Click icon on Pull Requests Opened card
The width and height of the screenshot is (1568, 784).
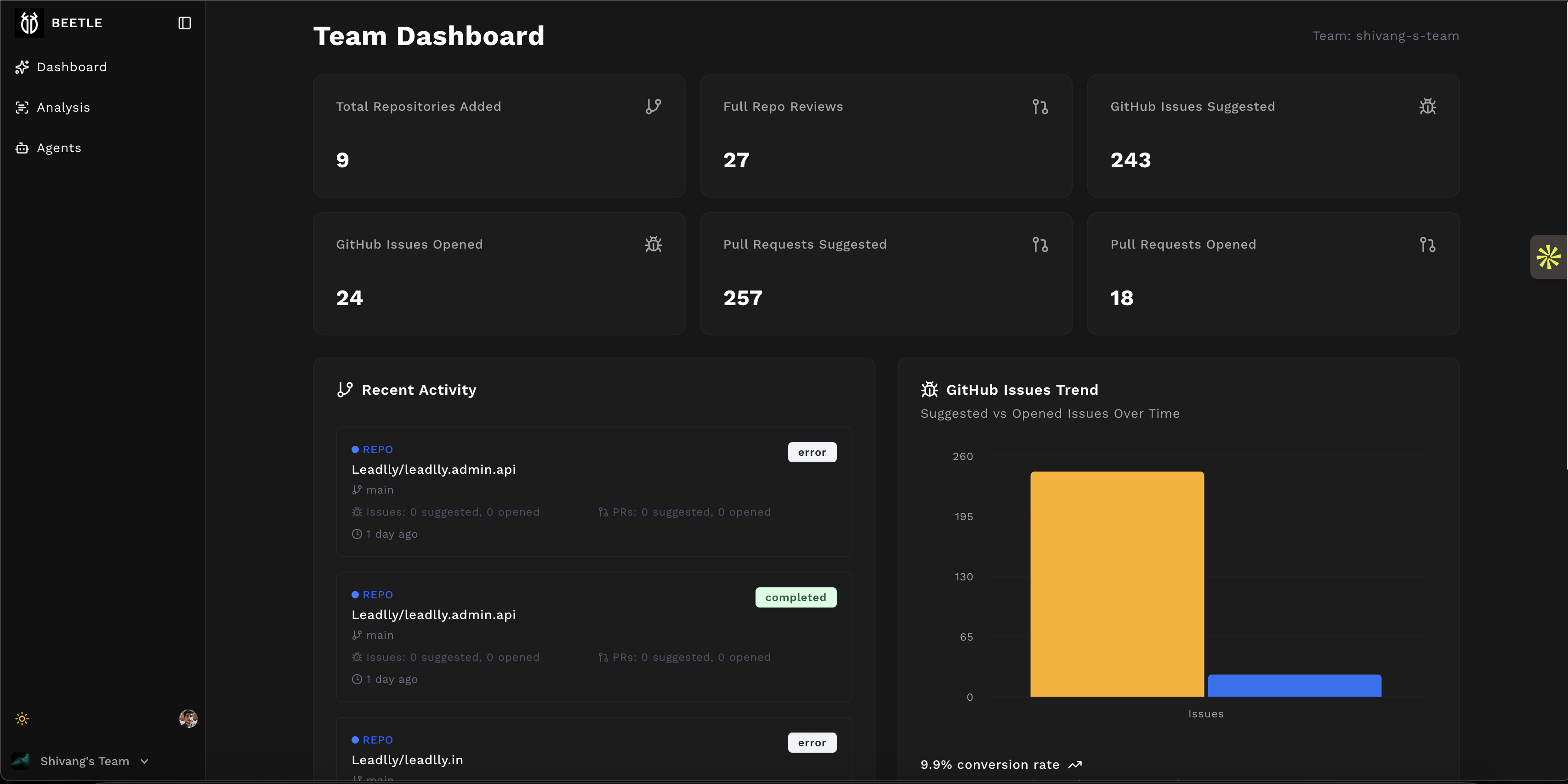pyautogui.click(x=1427, y=244)
